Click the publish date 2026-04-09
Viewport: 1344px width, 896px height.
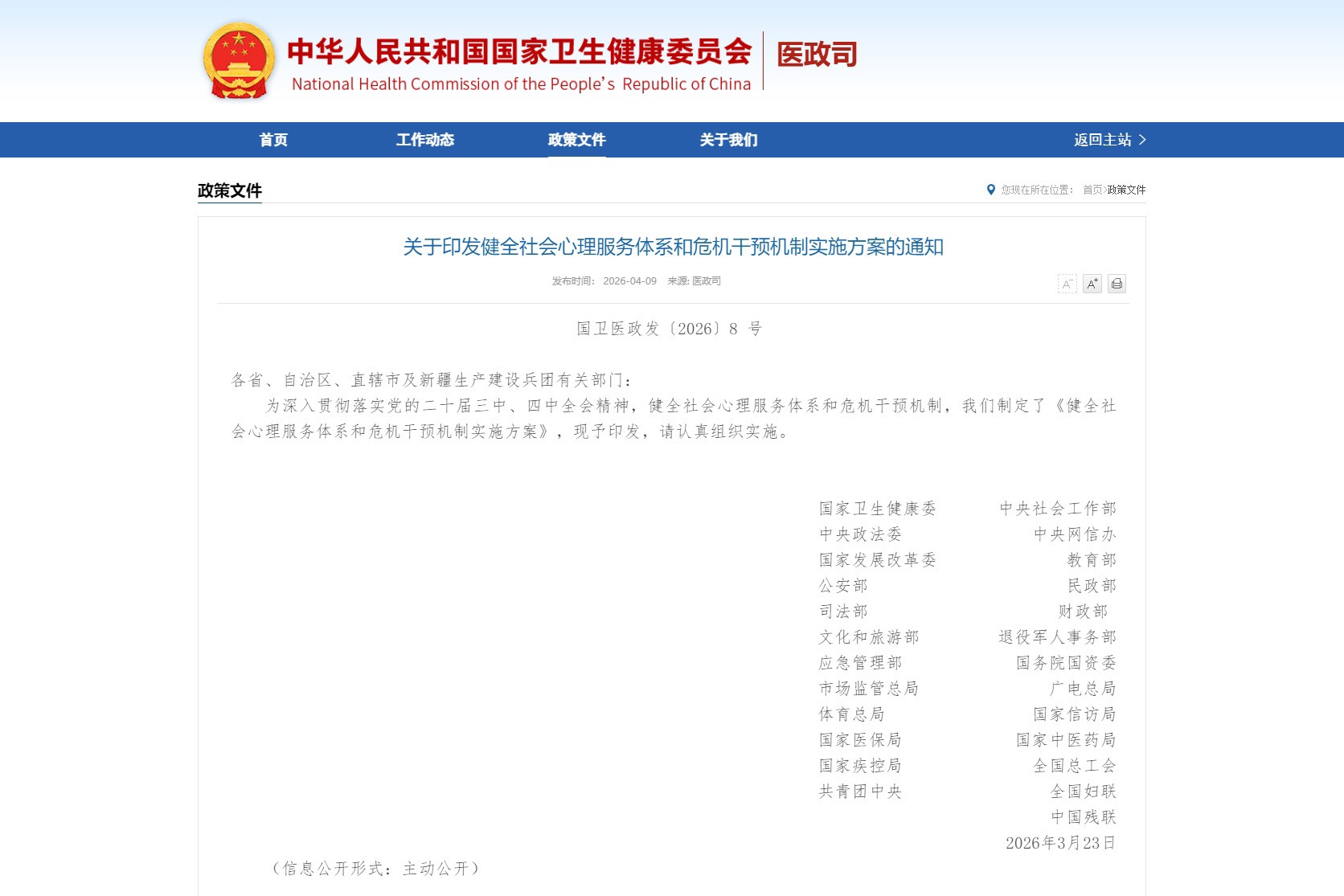click(x=629, y=281)
